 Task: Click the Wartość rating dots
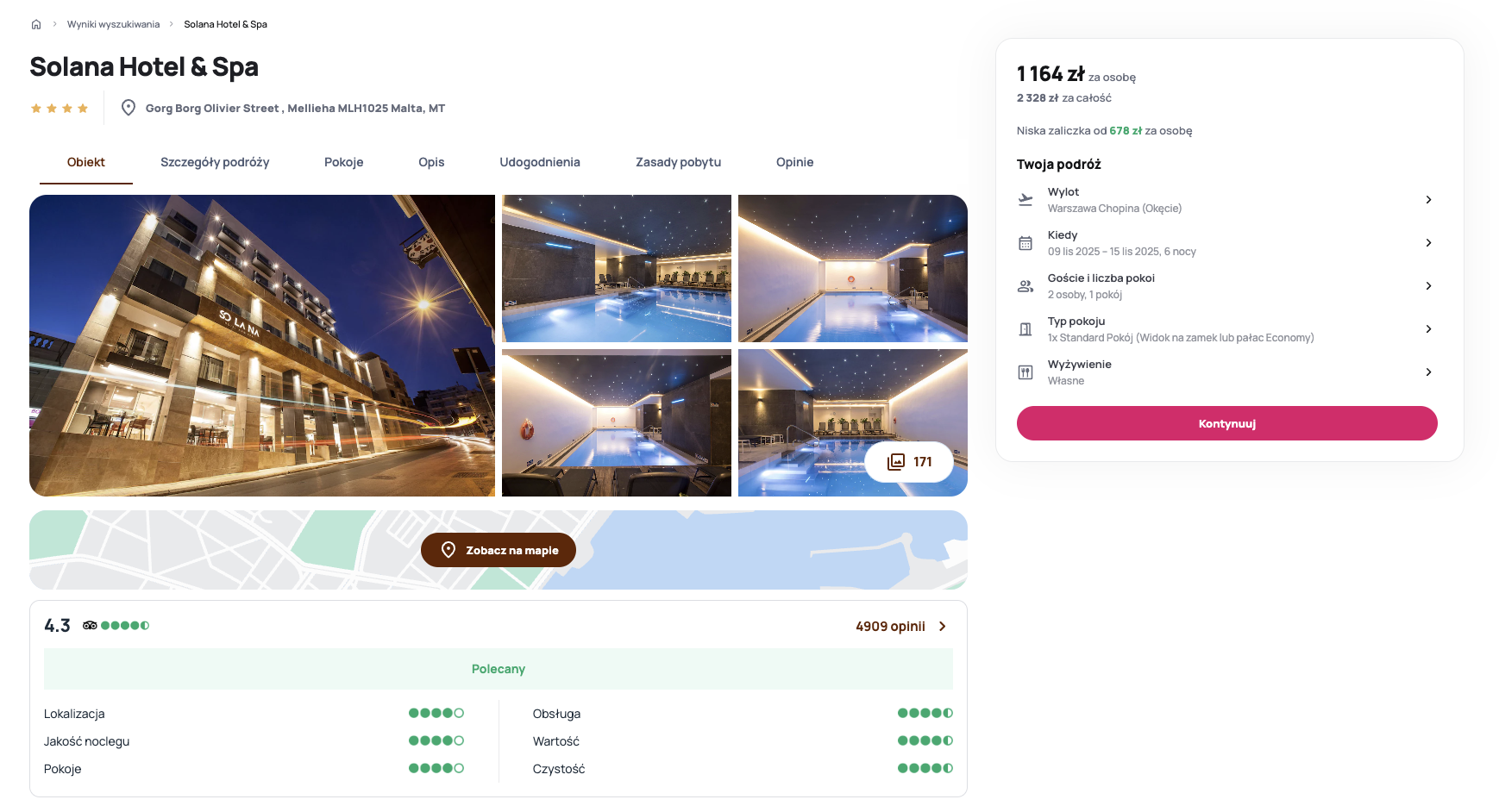[925, 740]
